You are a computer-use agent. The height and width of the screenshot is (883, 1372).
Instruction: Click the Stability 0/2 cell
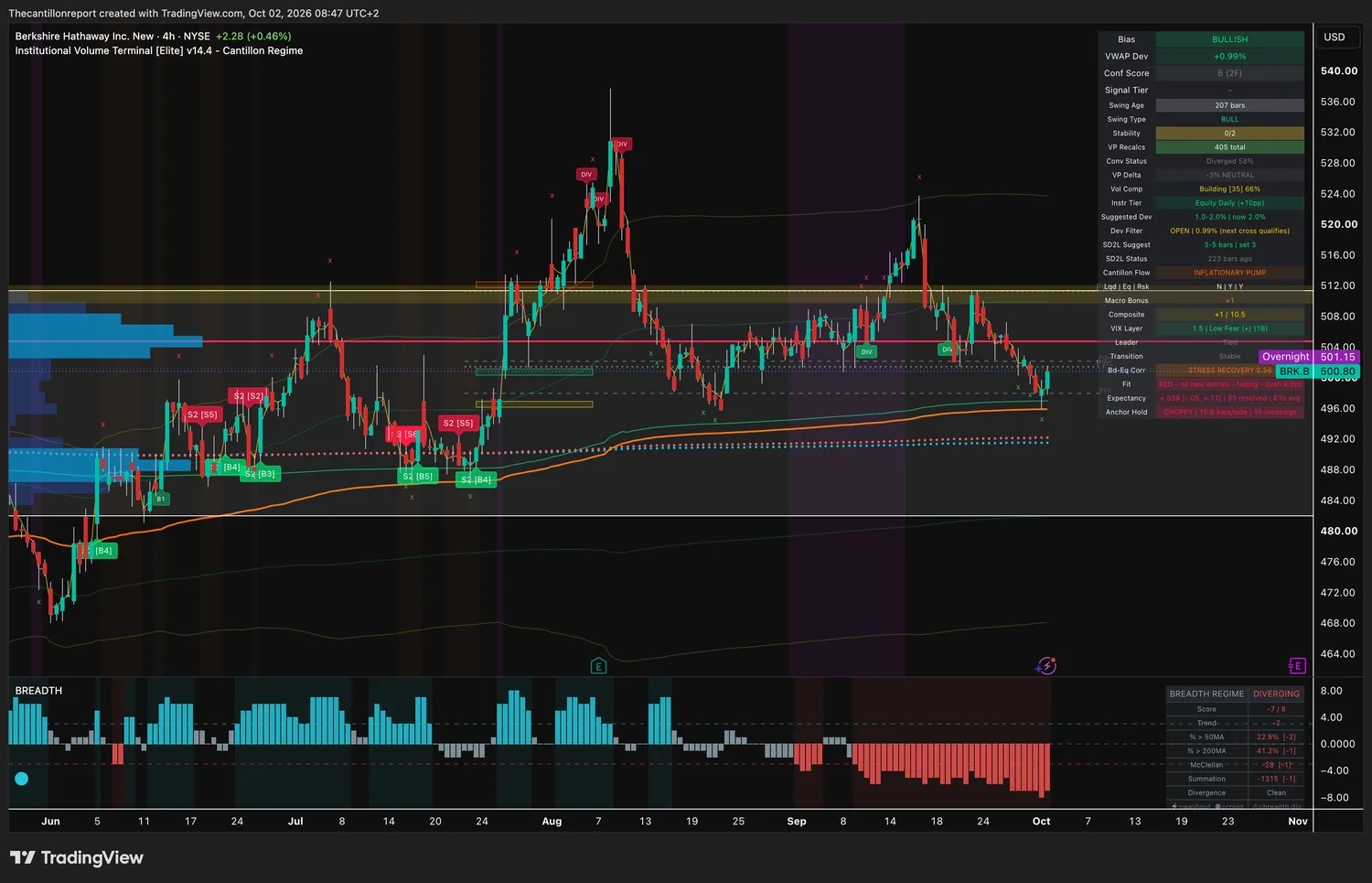point(1229,134)
